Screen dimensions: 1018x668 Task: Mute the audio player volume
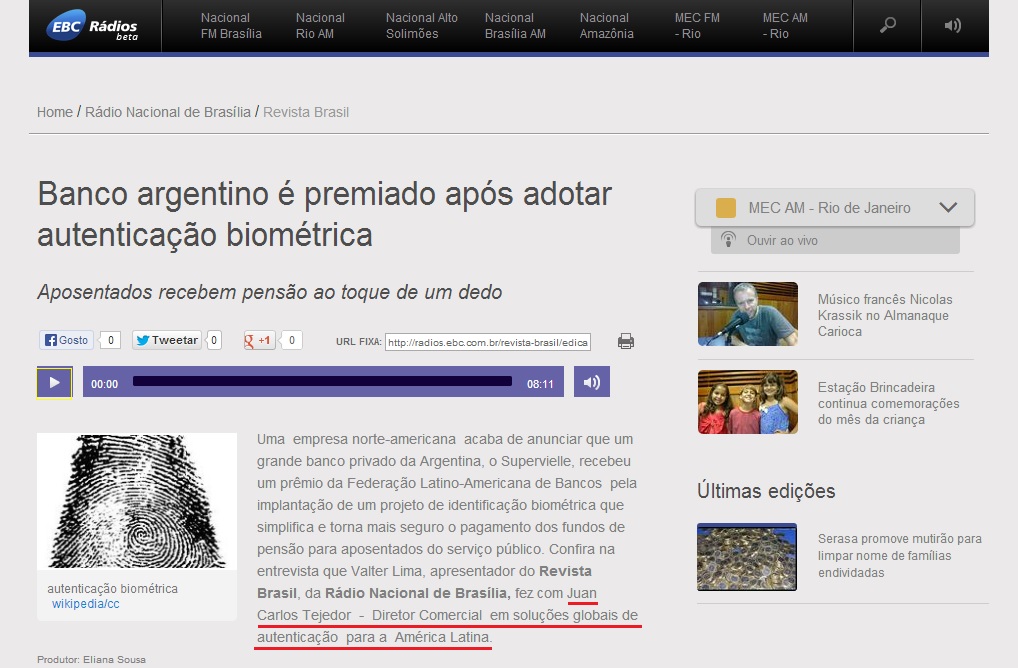coord(592,382)
